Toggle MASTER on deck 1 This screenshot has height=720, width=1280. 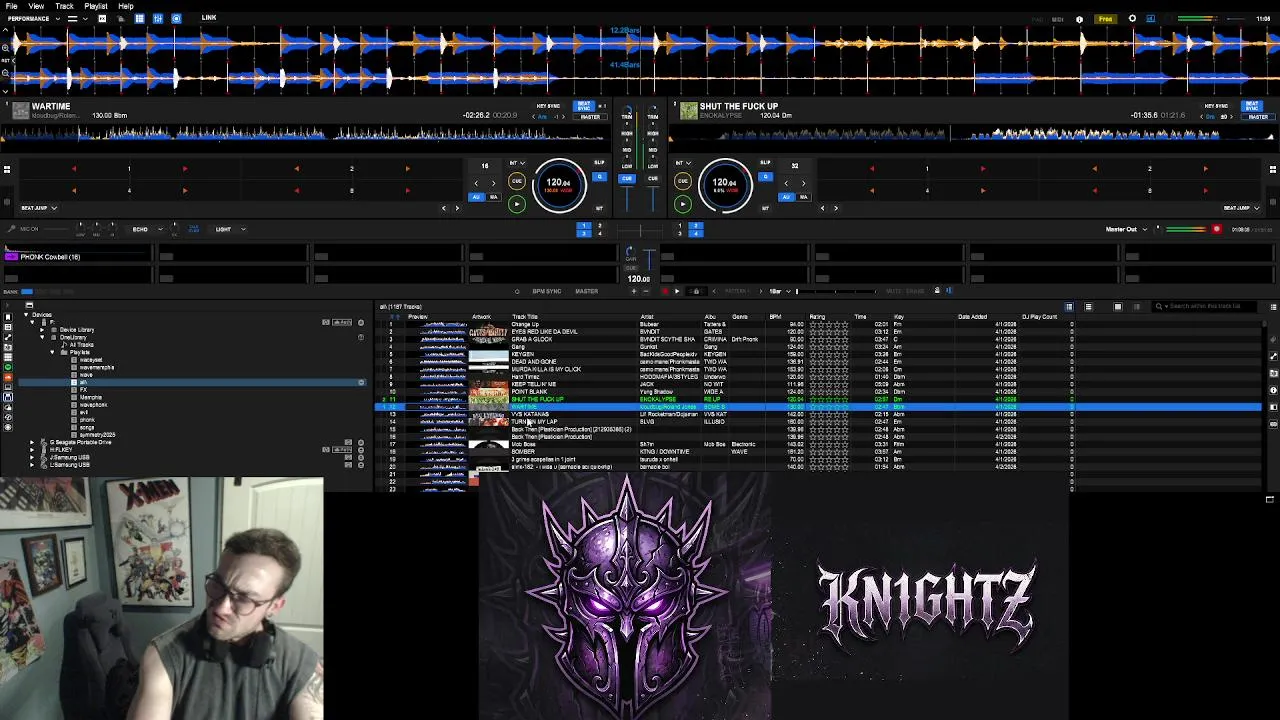pyautogui.click(x=590, y=117)
